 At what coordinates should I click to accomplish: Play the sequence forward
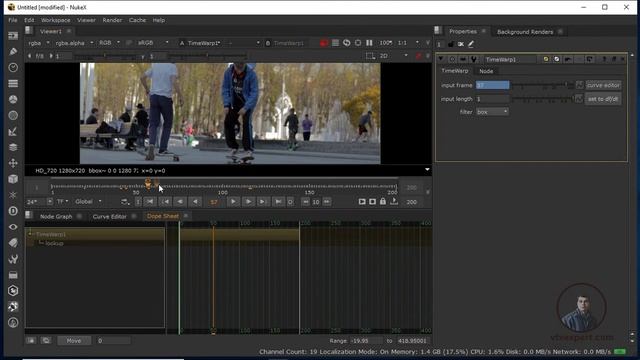click(233, 202)
